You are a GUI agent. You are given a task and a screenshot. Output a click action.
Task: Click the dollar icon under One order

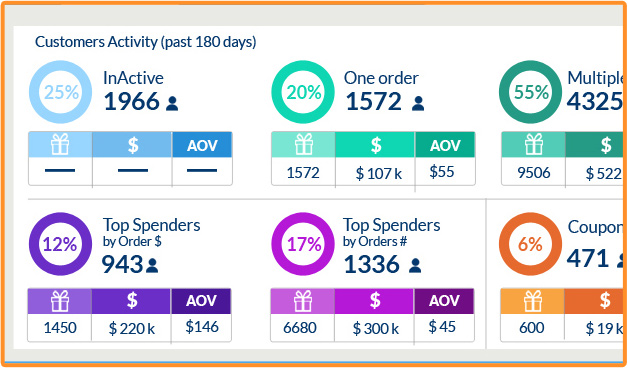[x=375, y=145]
